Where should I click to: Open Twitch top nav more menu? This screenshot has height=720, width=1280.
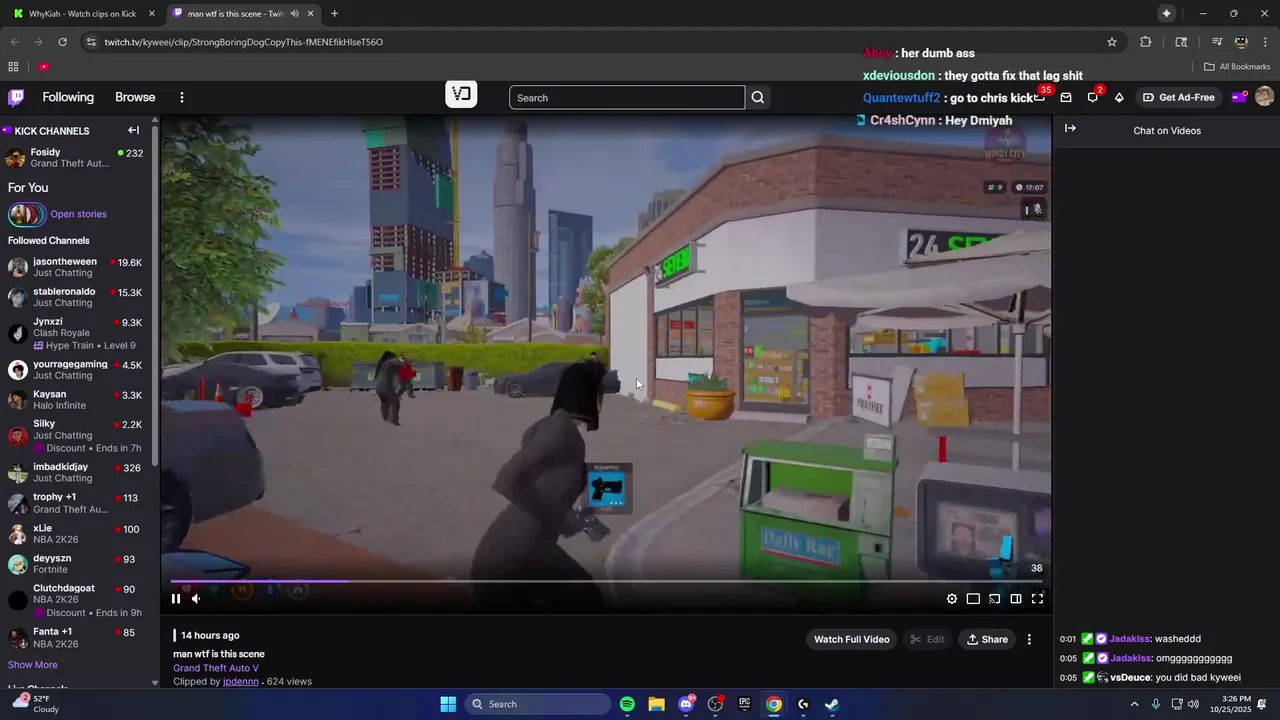coord(182,97)
